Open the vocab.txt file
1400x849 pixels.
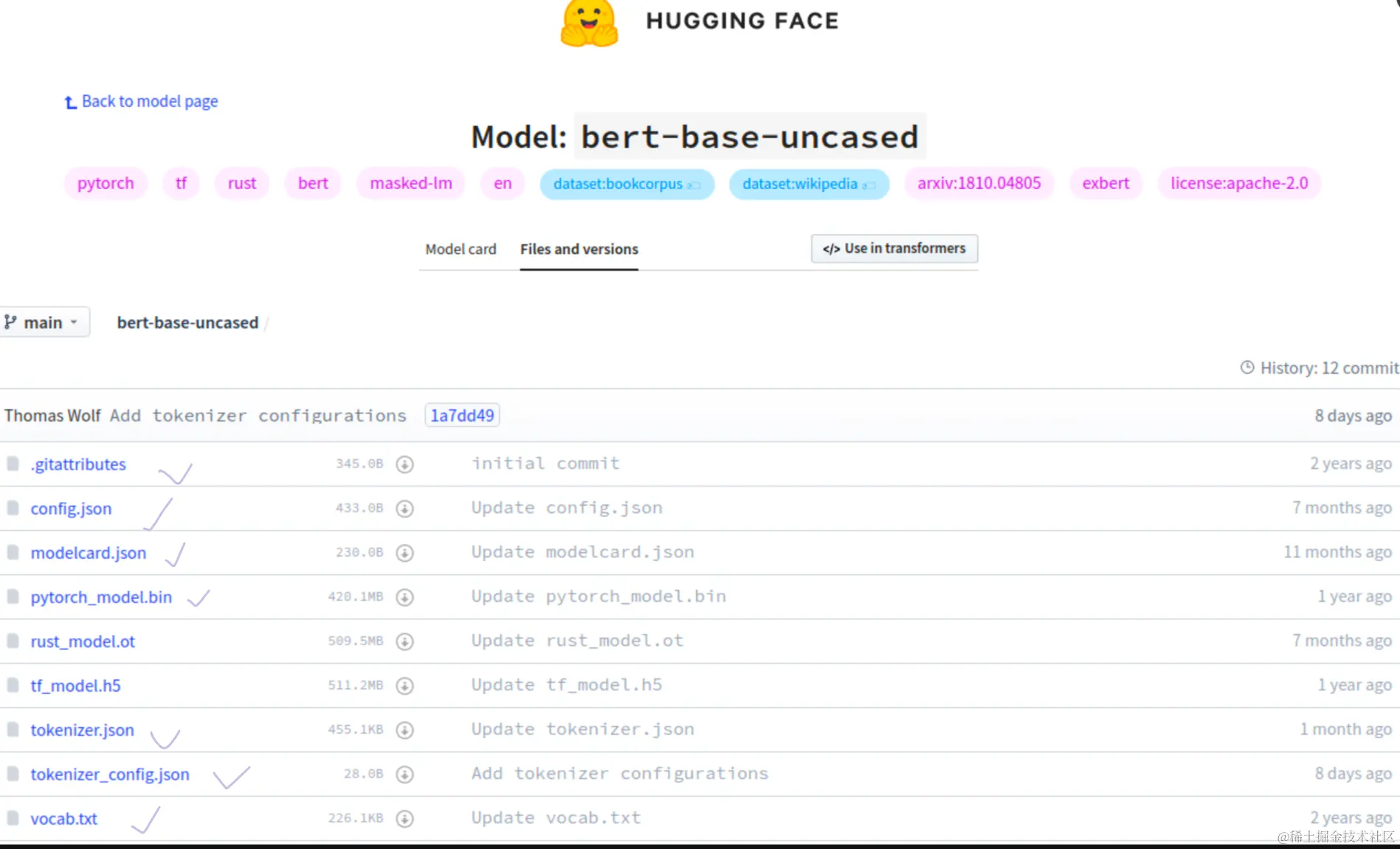[63, 819]
